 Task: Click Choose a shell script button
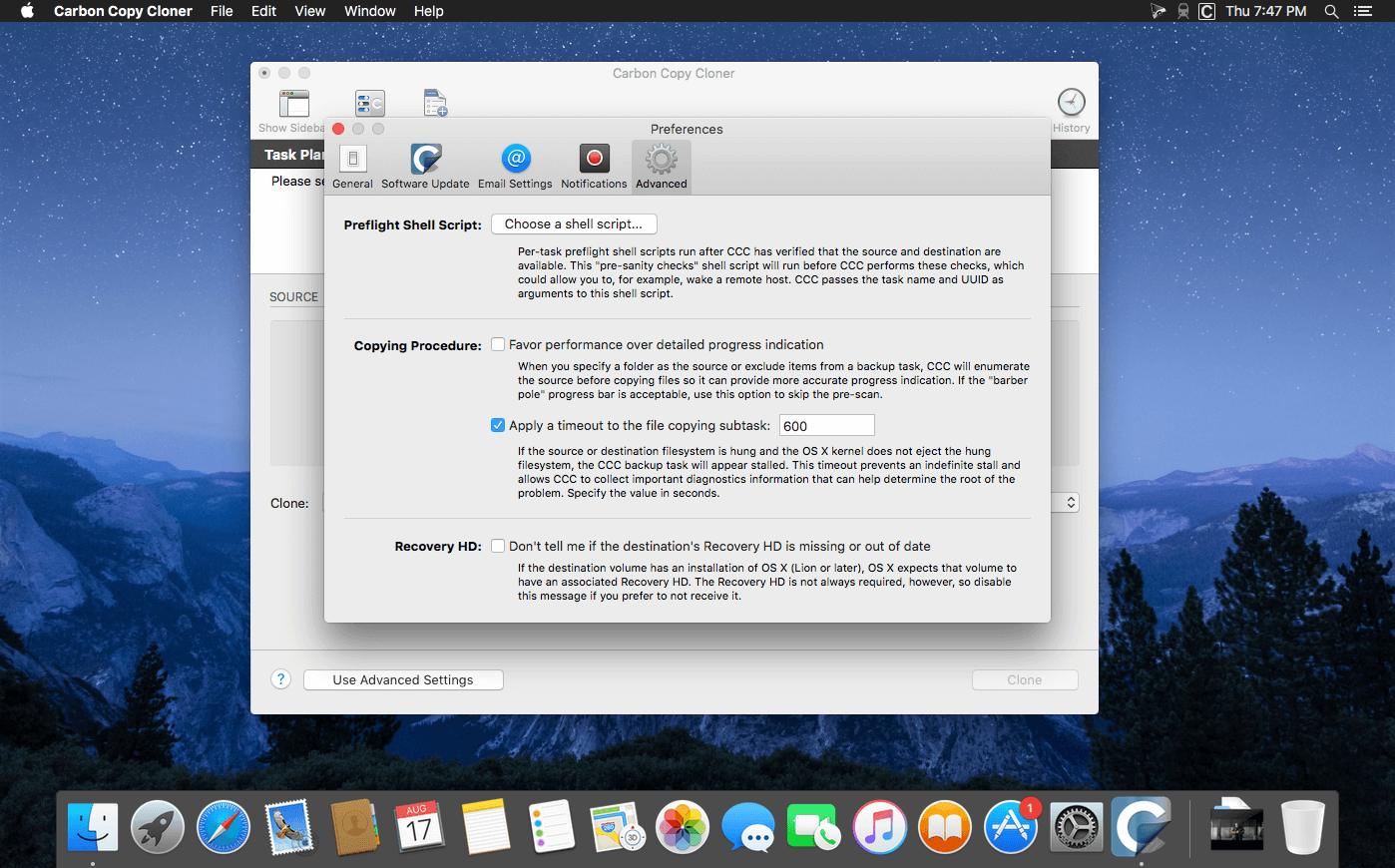coord(574,224)
